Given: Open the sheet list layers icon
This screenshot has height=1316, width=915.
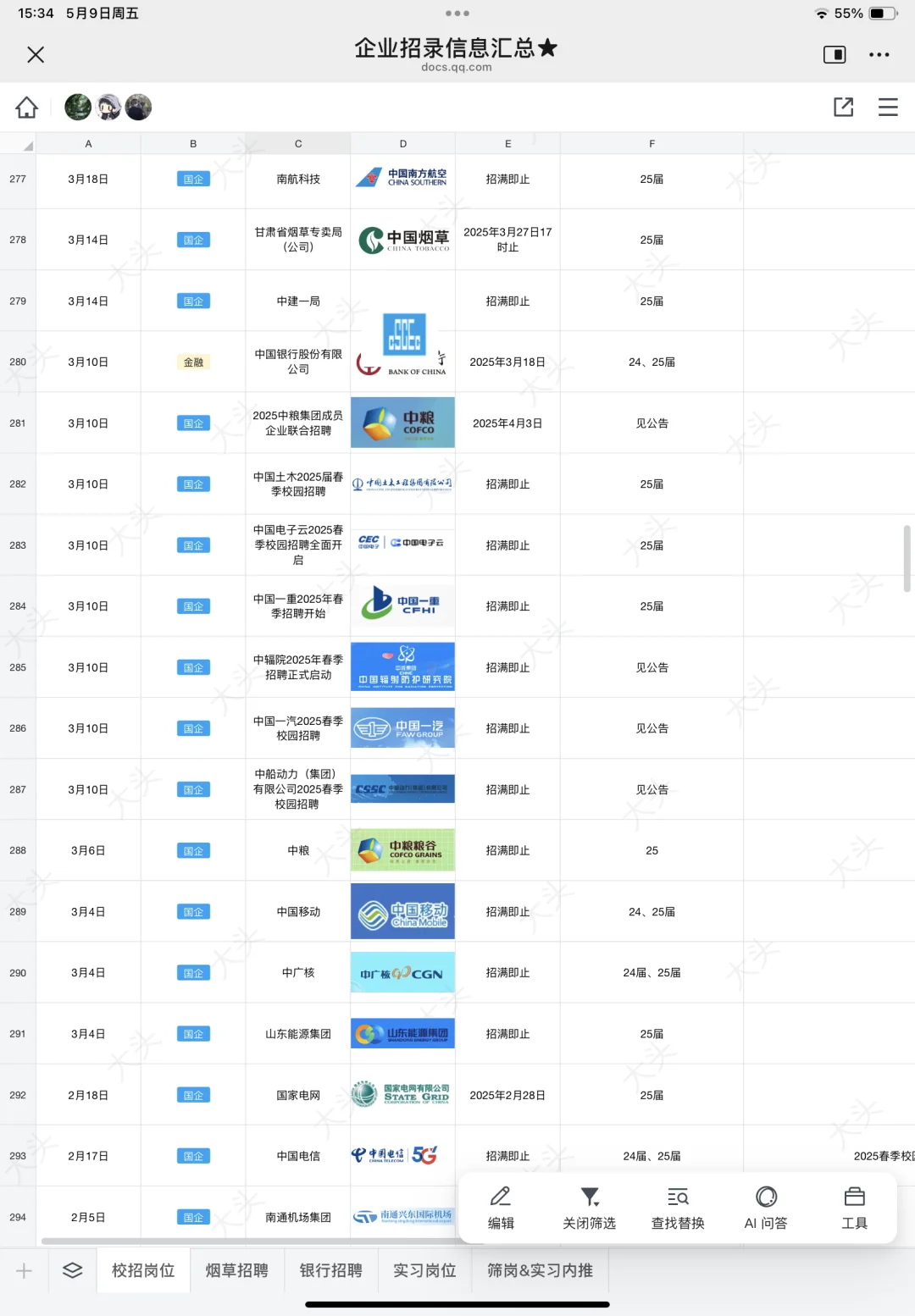Looking at the screenshot, I should [x=73, y=1270].
